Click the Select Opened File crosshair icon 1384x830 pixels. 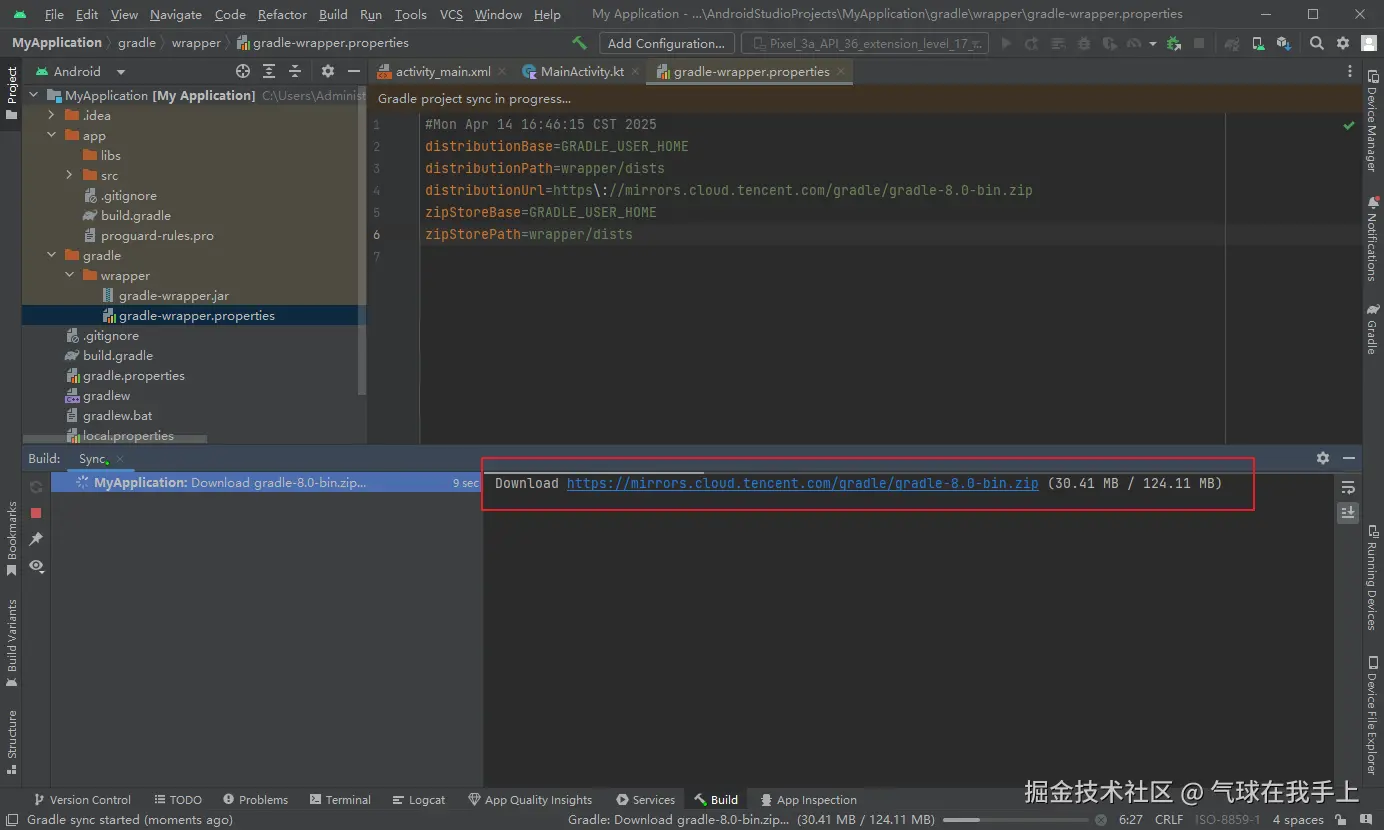click(242, 71)
